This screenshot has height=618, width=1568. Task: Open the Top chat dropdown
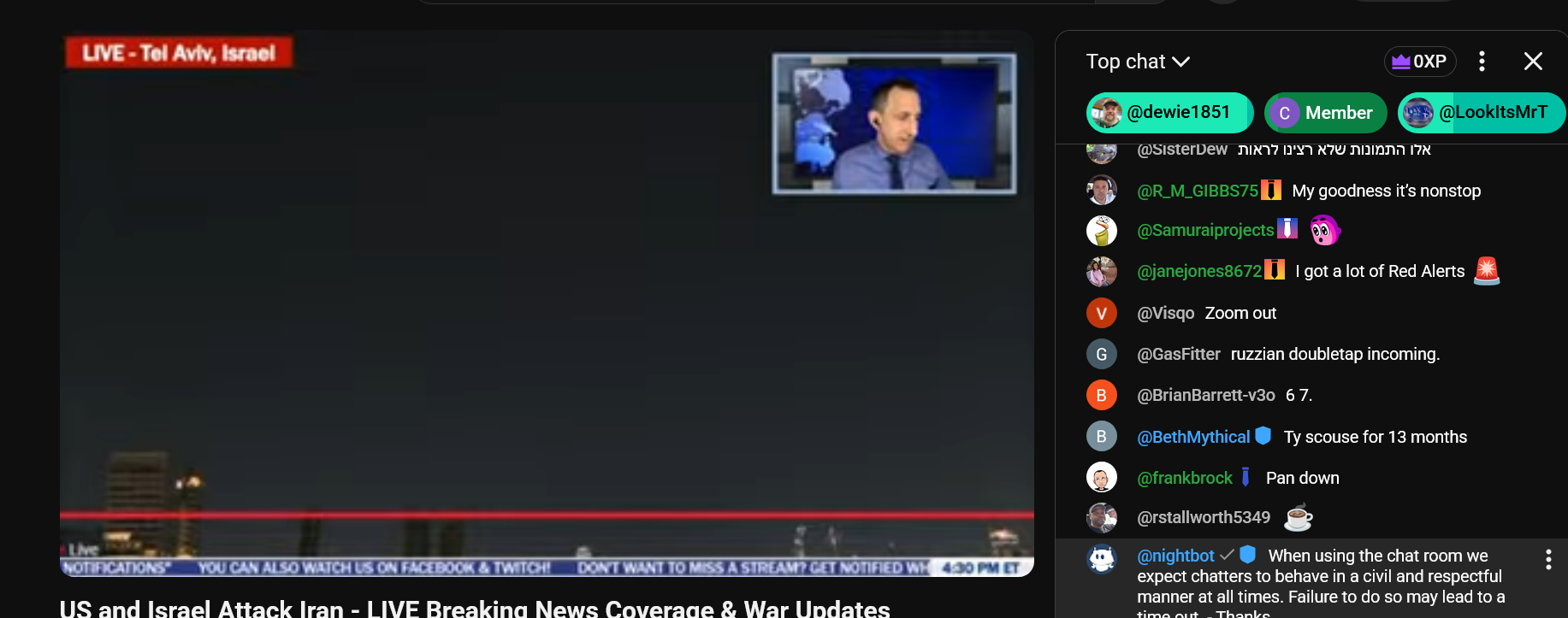click(1138, 62)
